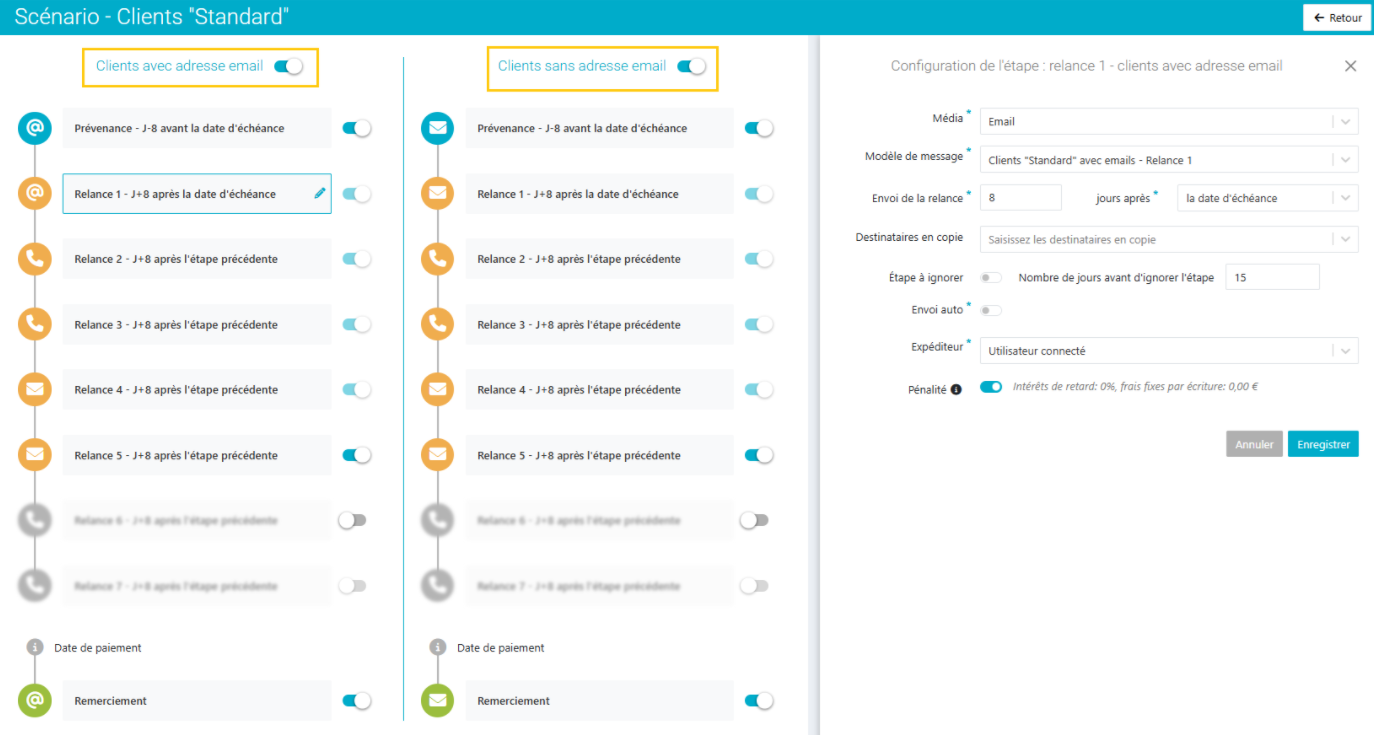The height and width of the screenshot is (735, 1374).
Task: Select the Prévenance step in no-email column
Action: tap(600, 128)
